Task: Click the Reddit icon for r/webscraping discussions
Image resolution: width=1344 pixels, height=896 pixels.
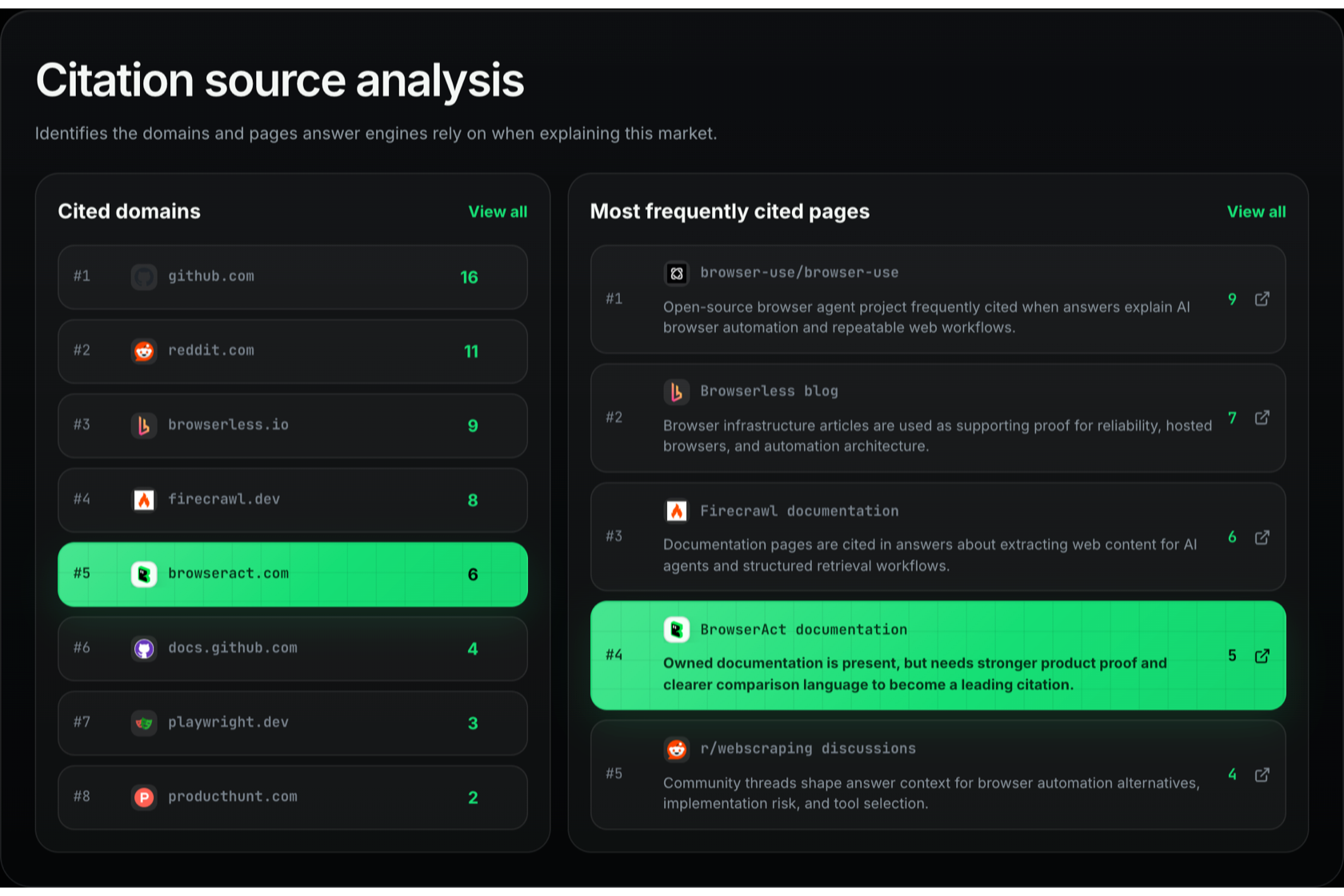Action: click(677, 750)
